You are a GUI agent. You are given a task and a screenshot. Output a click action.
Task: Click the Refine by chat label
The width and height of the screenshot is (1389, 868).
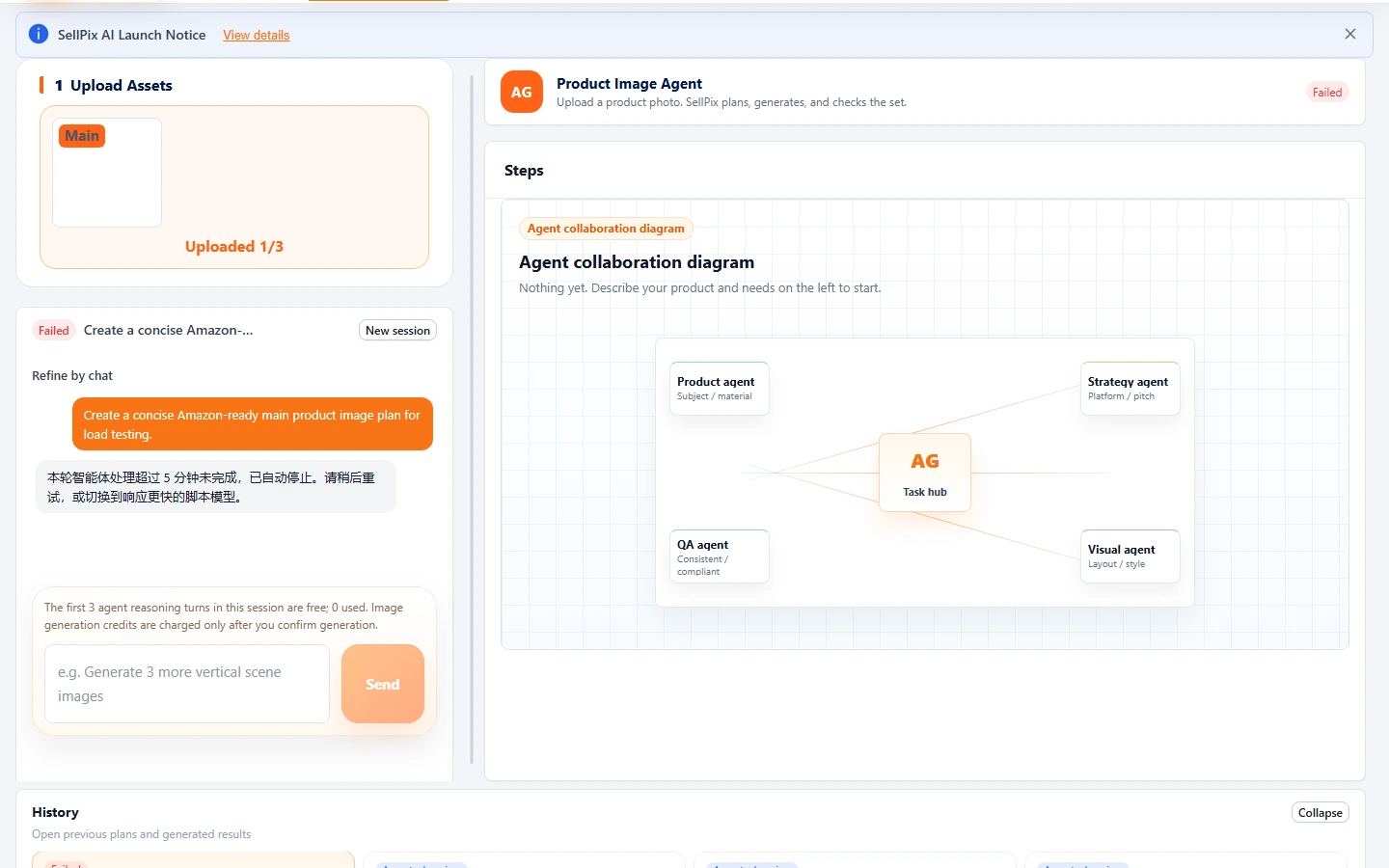[72, 376]
